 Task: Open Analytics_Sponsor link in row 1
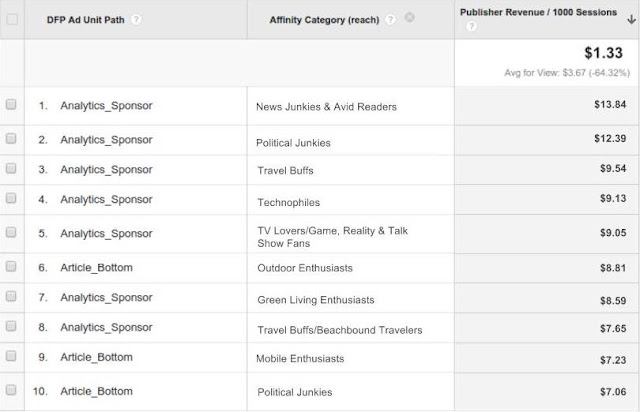(106, 106)
